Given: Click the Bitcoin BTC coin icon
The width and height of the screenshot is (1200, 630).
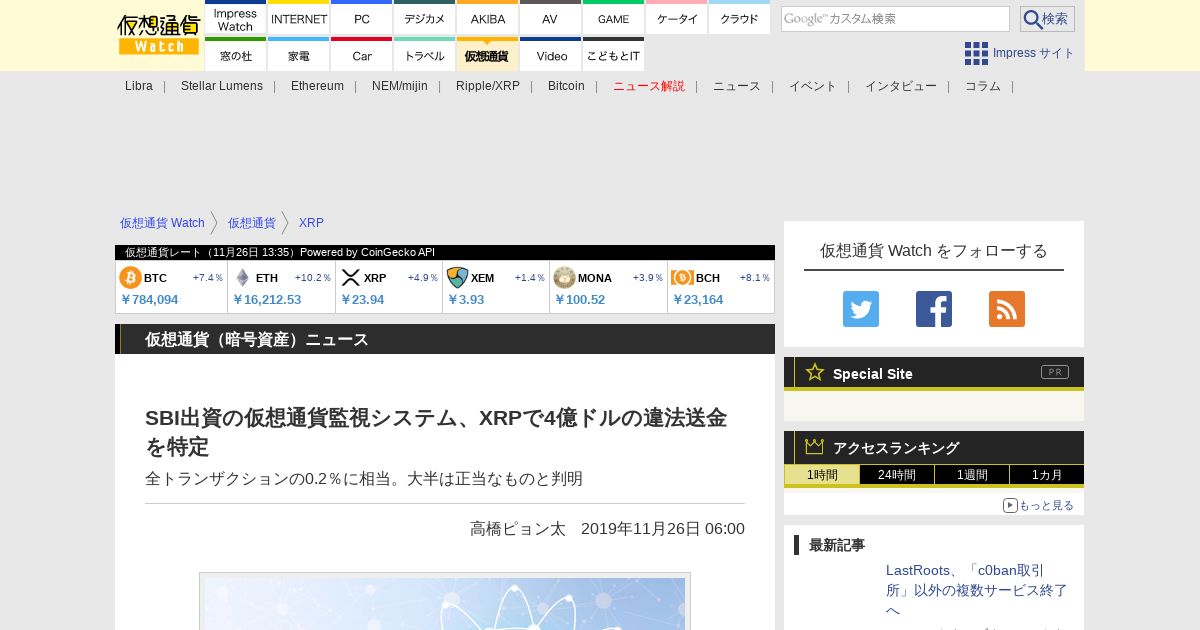Looking at the screenshot, I should click(x=130, y=277).
